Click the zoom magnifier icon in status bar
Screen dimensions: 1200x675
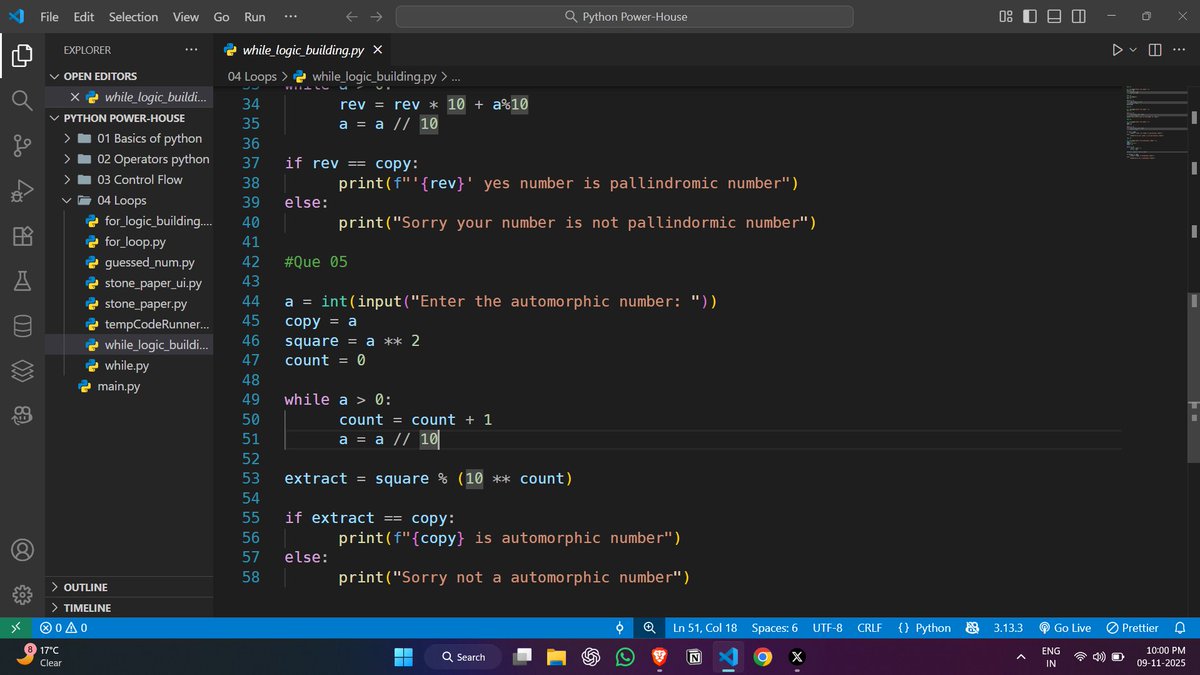tap(649, 628)
